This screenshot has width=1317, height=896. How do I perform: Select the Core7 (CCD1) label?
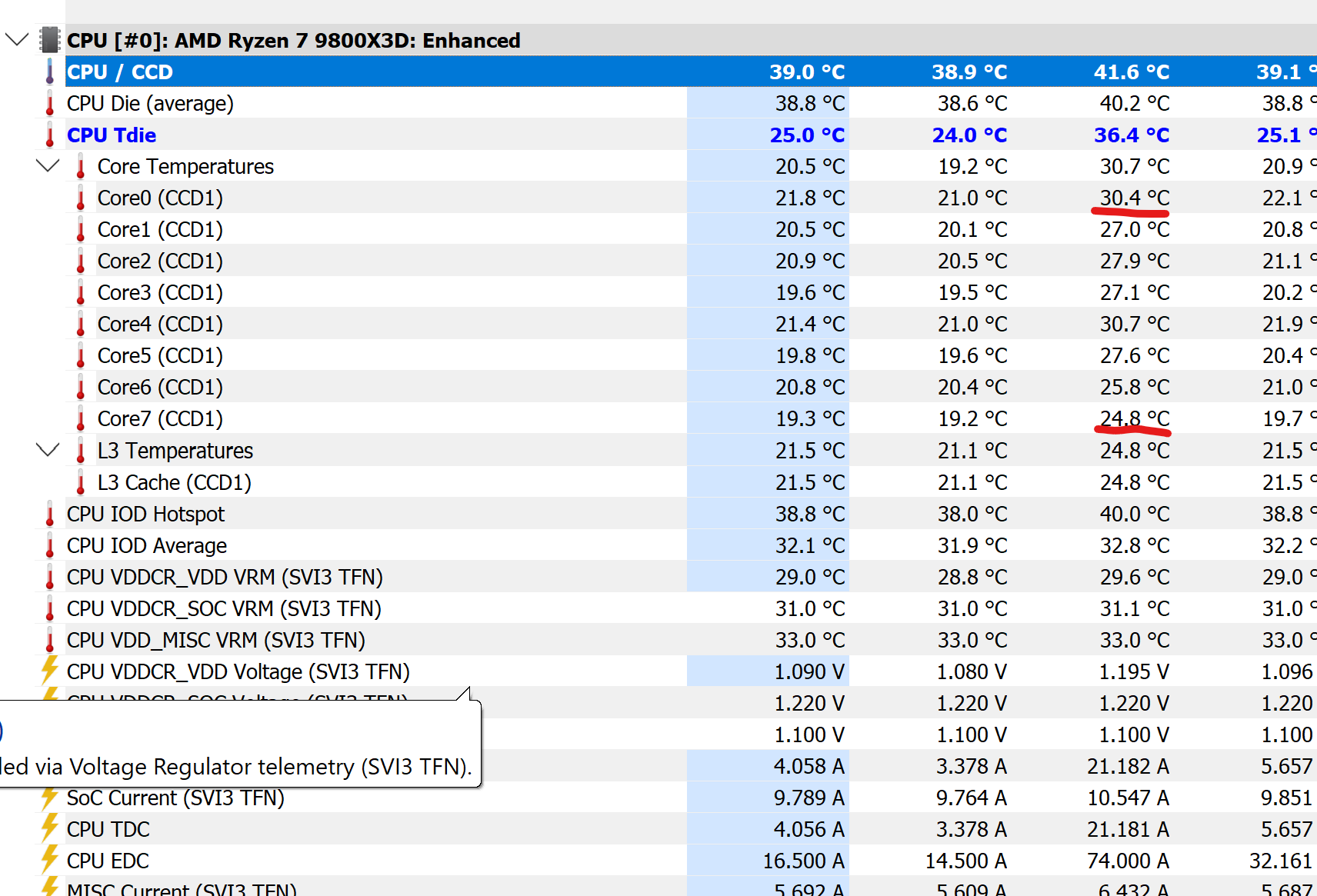pyautogui.click(x=160, y=418)
